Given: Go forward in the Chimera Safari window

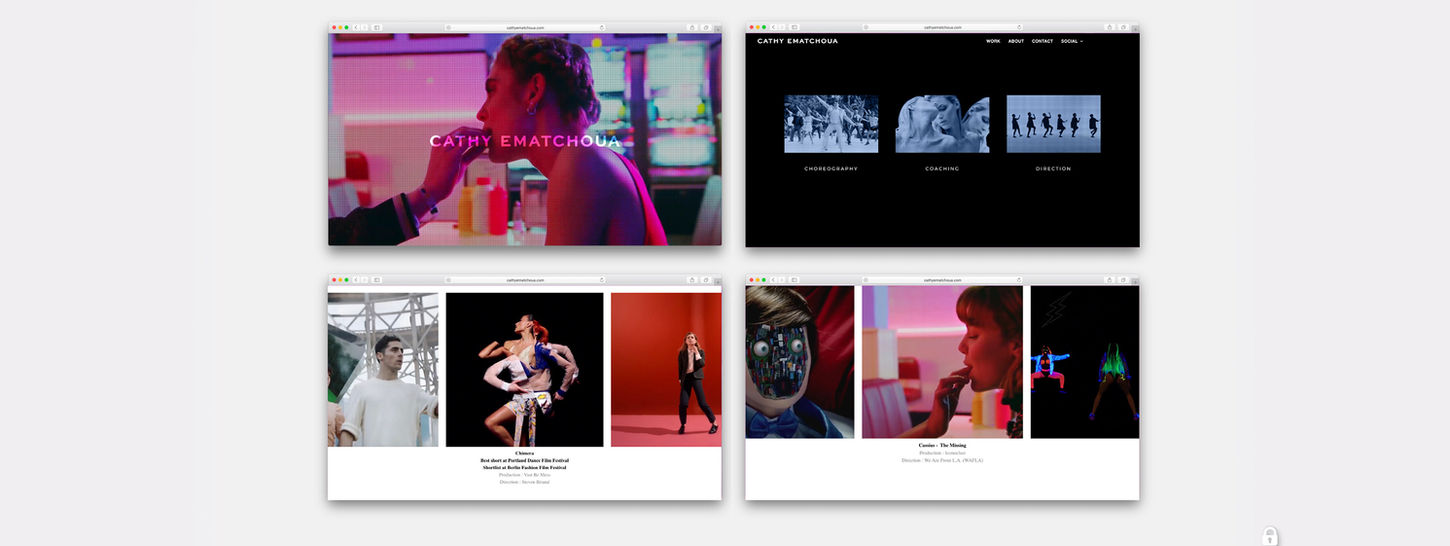Looking at the screenshot, I should [x=364, y=280].
